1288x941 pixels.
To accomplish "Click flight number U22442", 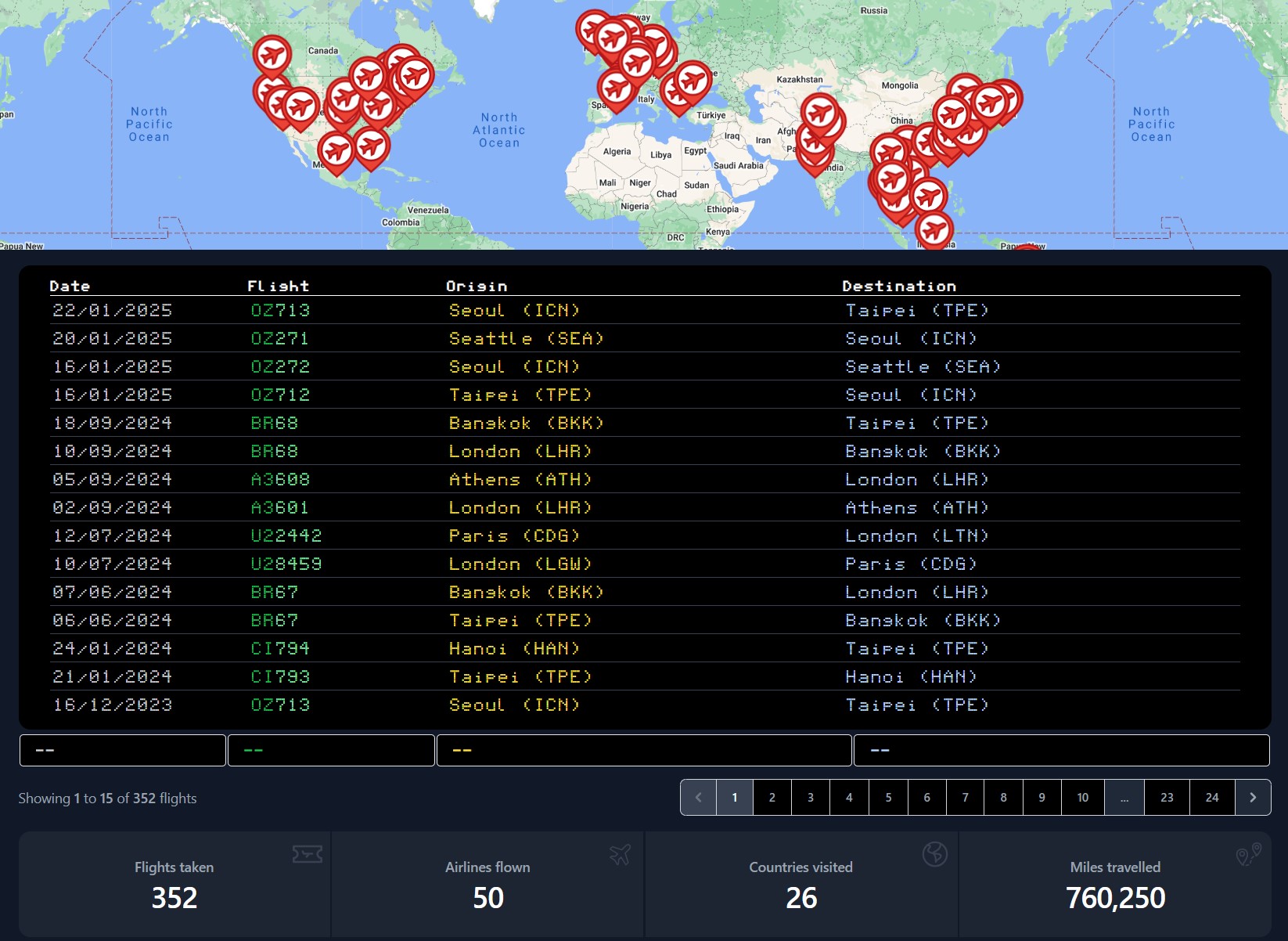I will pyautogui.click(x=286, y=535).
